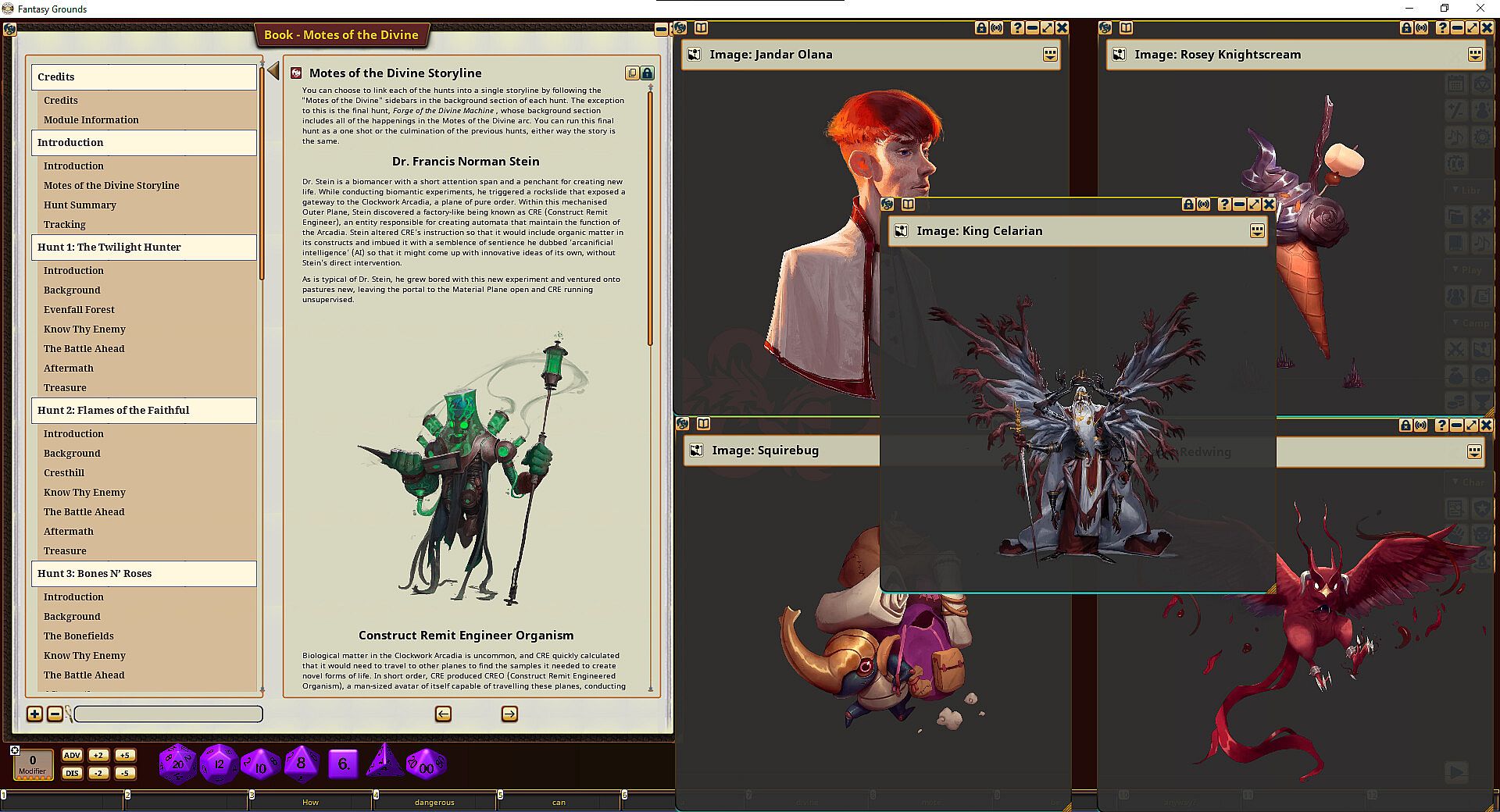
Task: Toggle the -2 modifier button
Action: click(x=98, y=773)
